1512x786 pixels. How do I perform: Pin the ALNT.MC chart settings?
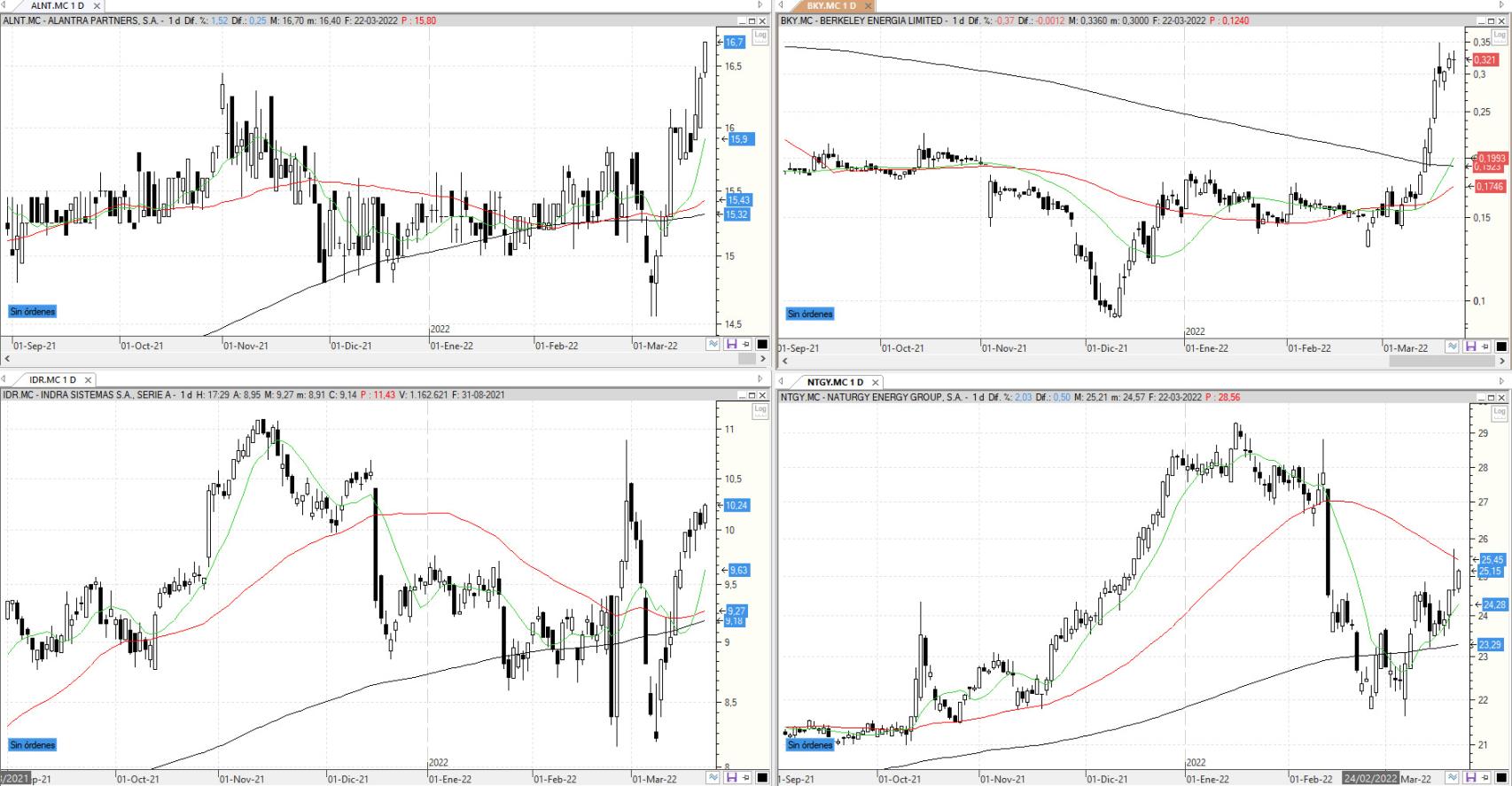point(745,345)
